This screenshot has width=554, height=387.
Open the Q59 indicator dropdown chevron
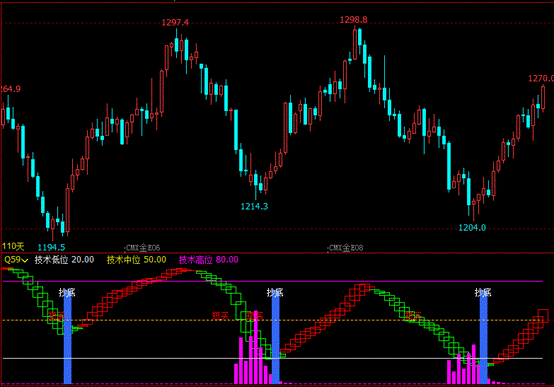point(25,260)
